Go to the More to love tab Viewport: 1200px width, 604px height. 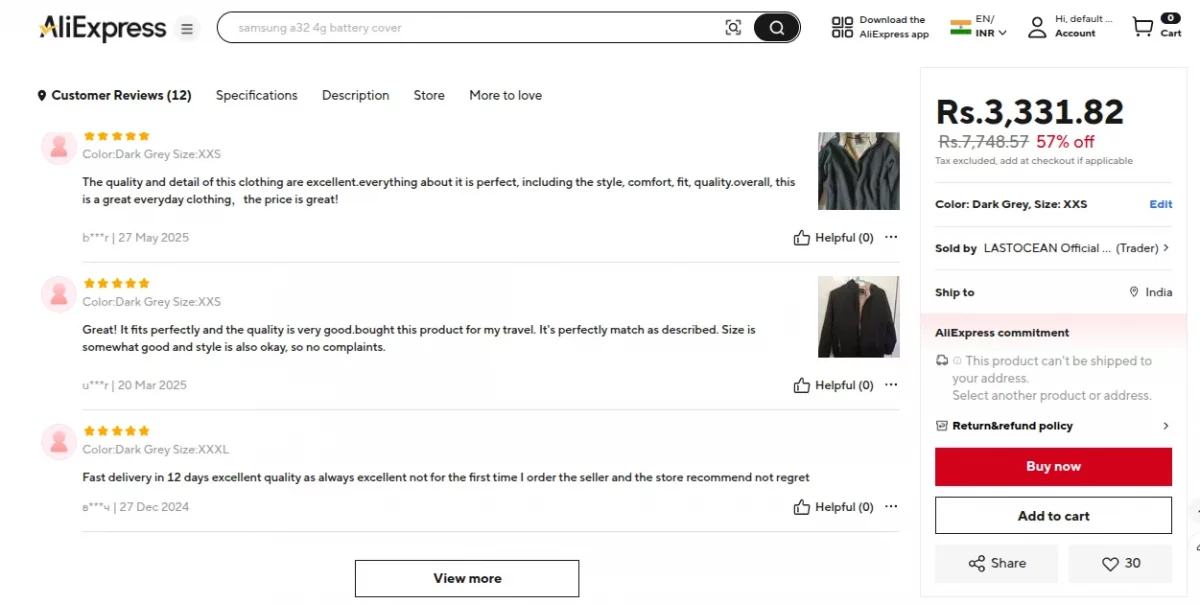[x=505, y=95]
